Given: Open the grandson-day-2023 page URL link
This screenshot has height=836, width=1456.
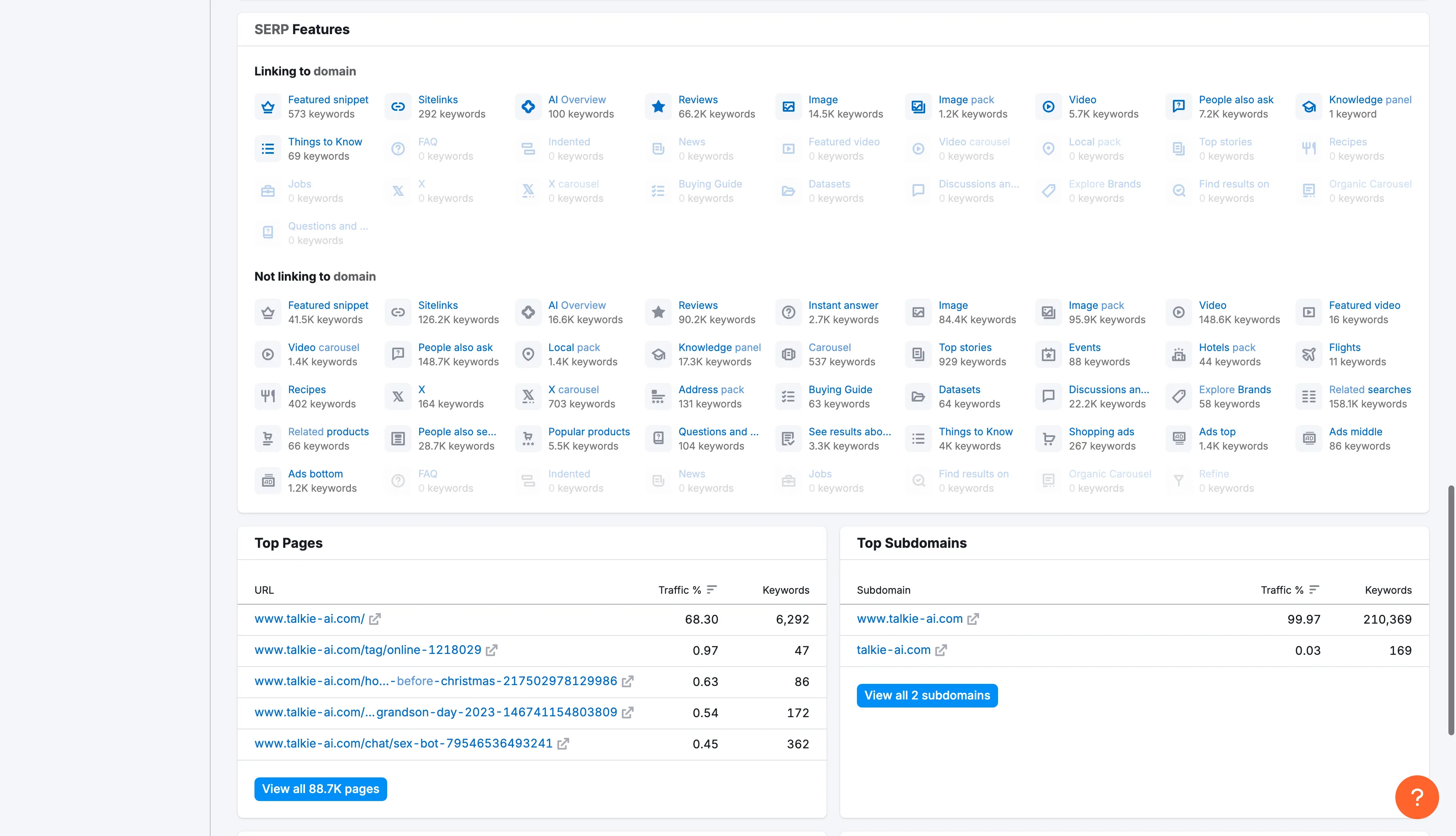Looking at the screenshot, I should 436,712.
